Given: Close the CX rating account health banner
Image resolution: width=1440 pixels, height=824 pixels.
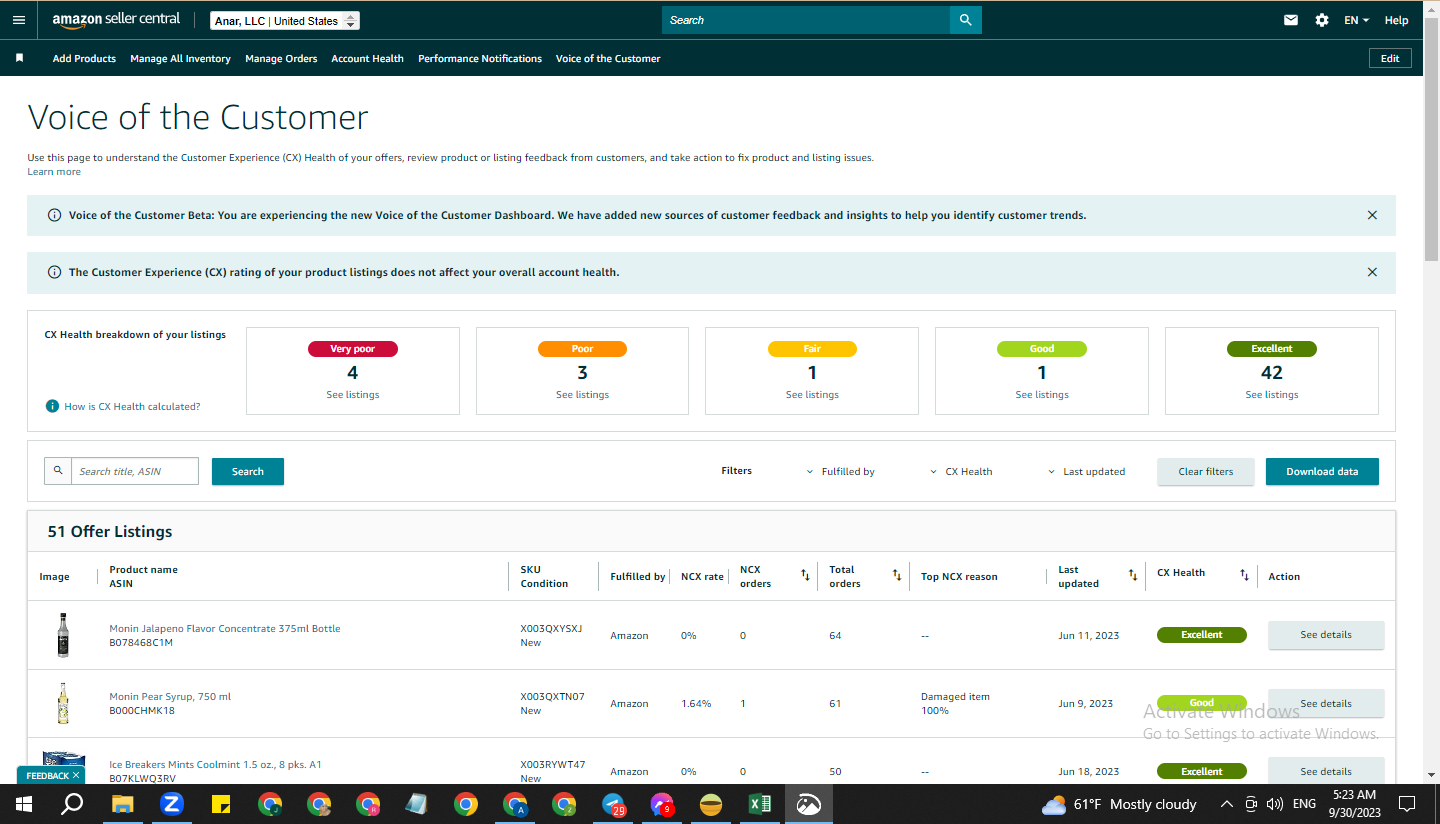Looking at the screenshot, I should [1372, 272].
